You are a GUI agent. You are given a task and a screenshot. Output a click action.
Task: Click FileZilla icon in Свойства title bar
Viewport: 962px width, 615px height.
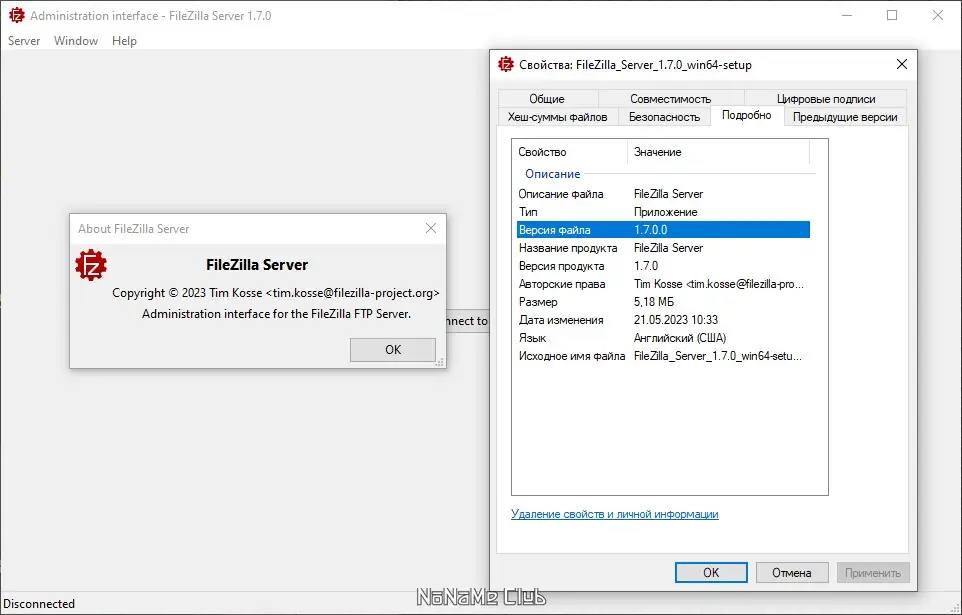[x=506, y=64]
